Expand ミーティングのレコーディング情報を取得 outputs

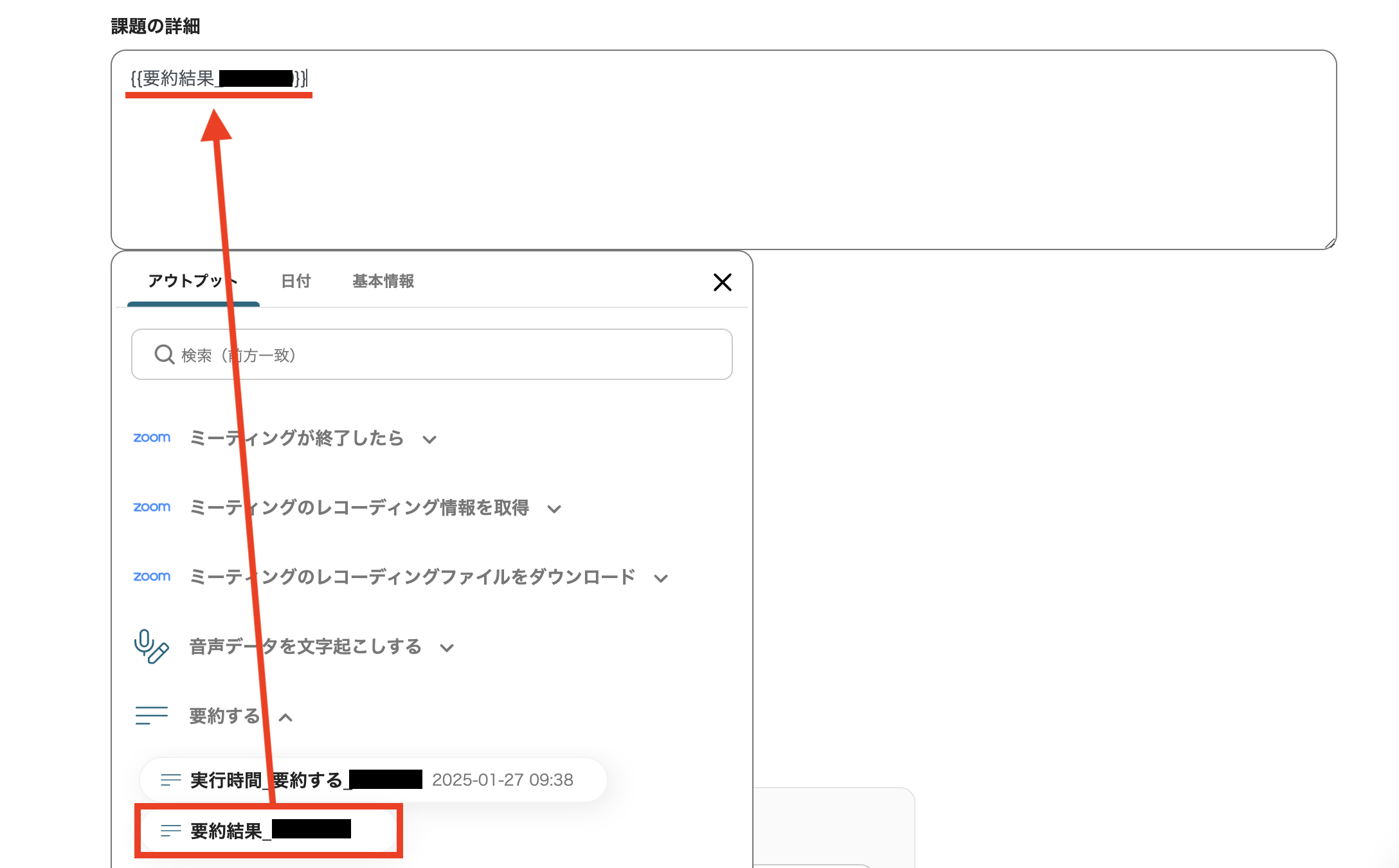(554, 508)
